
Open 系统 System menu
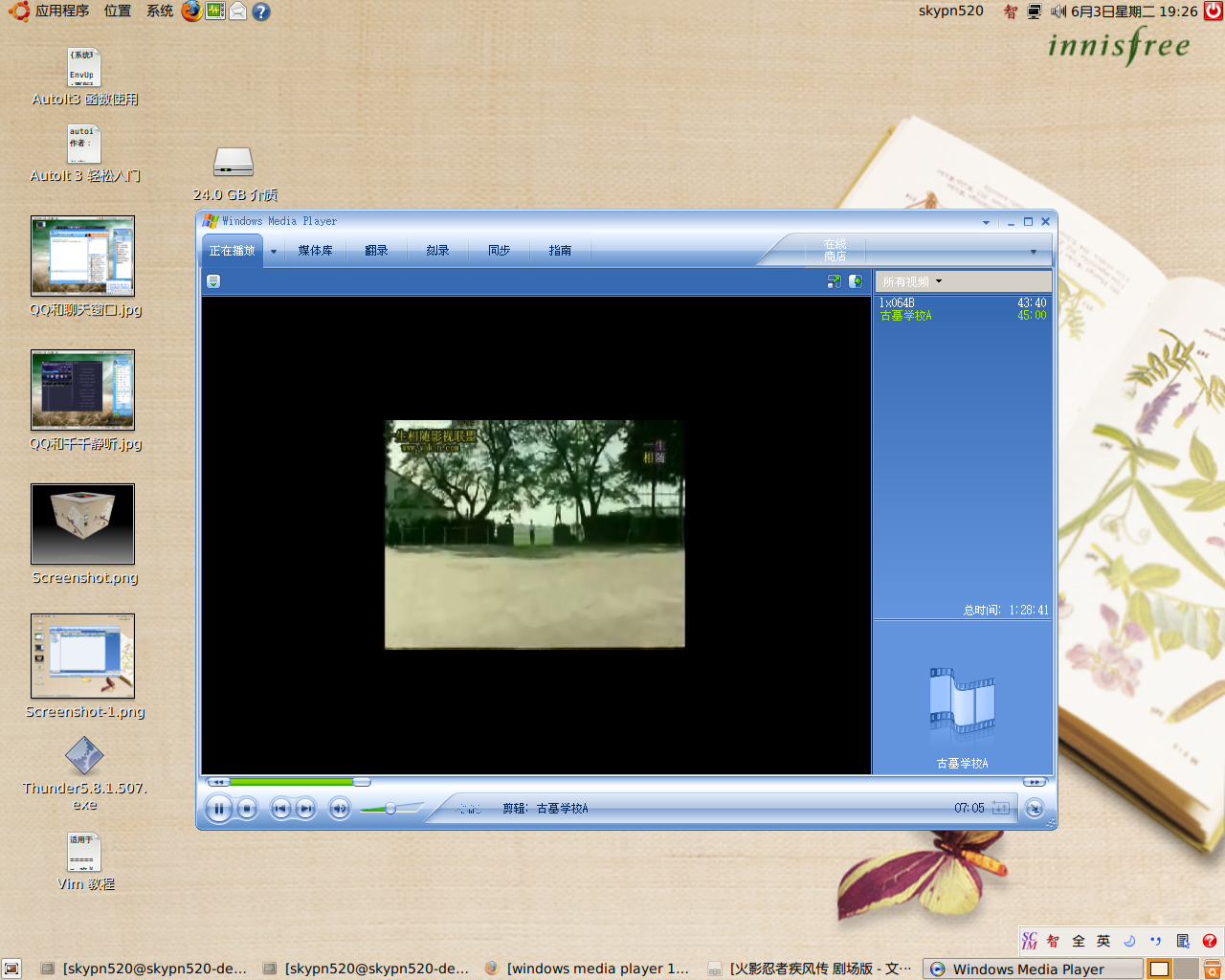click(x=160, y=11)
